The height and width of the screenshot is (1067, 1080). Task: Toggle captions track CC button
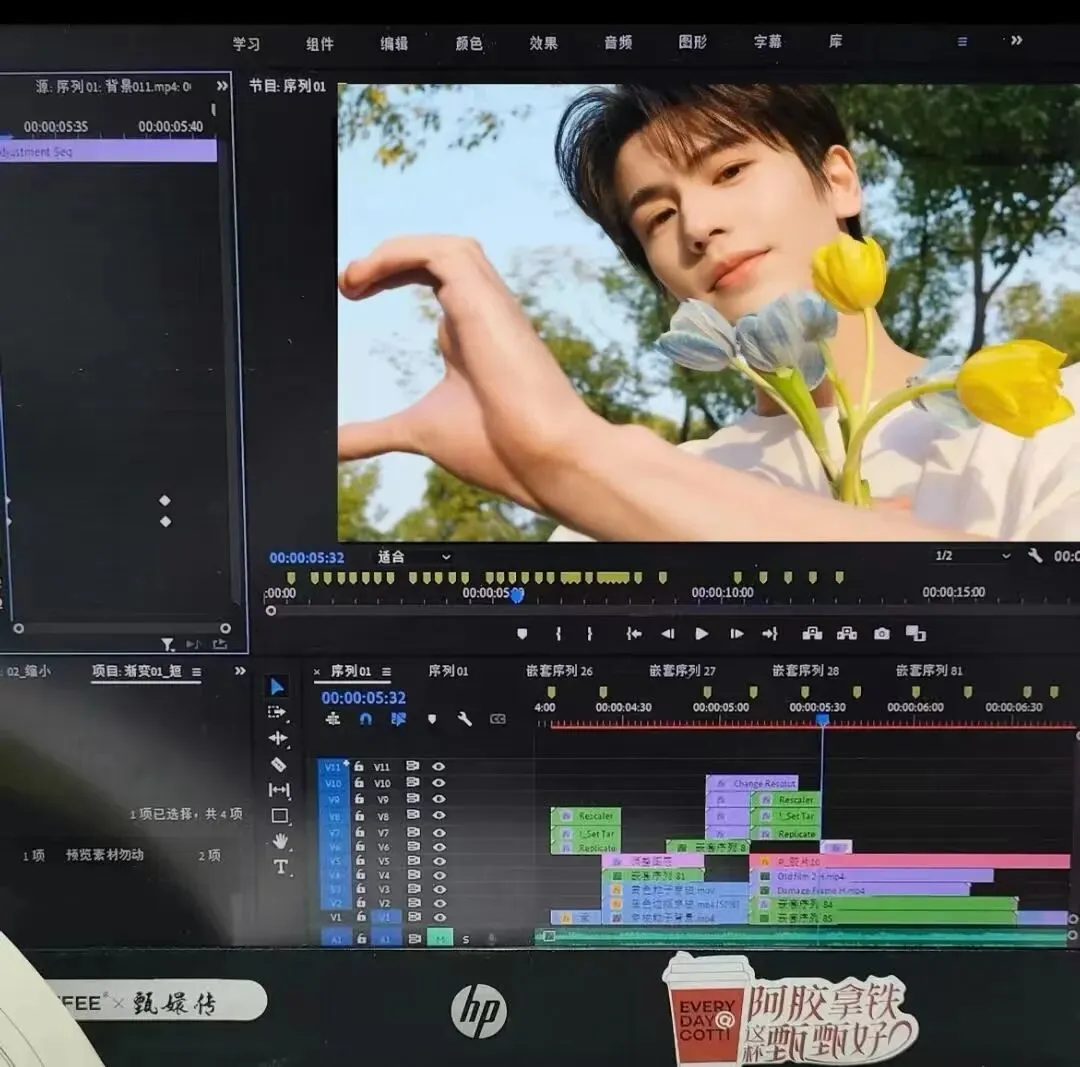(497, 719)
